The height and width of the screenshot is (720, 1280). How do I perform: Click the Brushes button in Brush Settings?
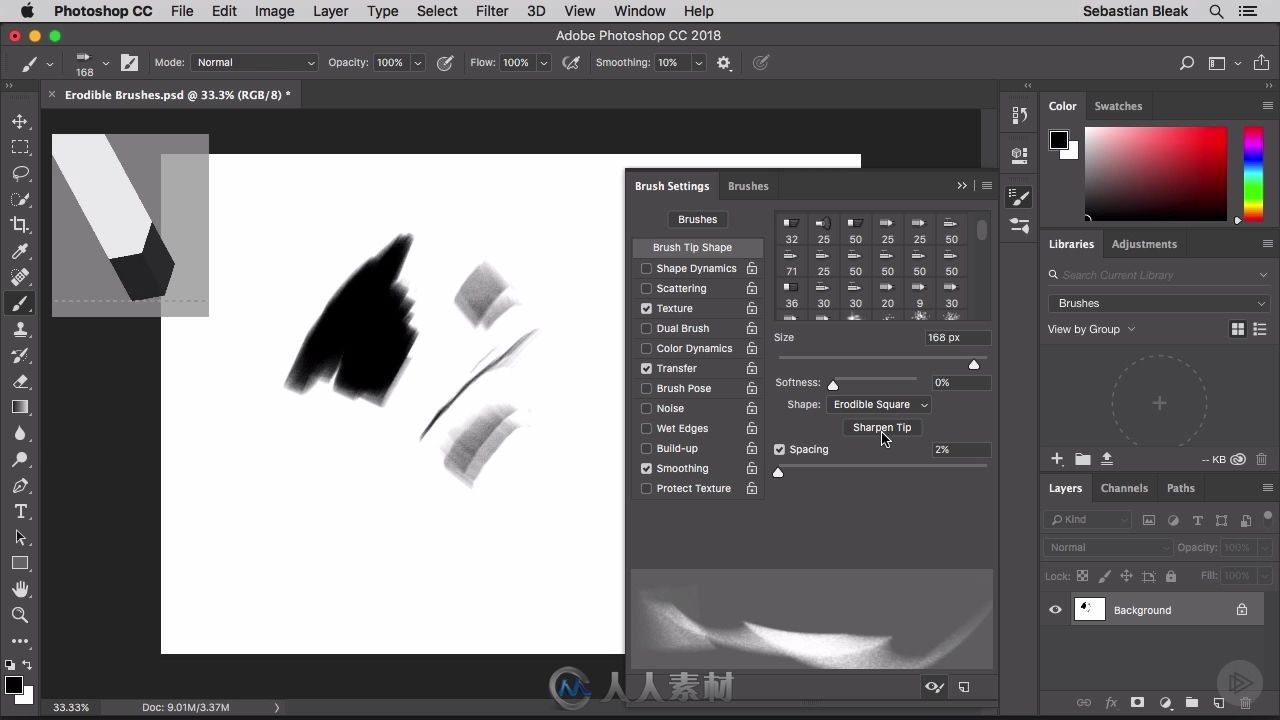point(697,219)
